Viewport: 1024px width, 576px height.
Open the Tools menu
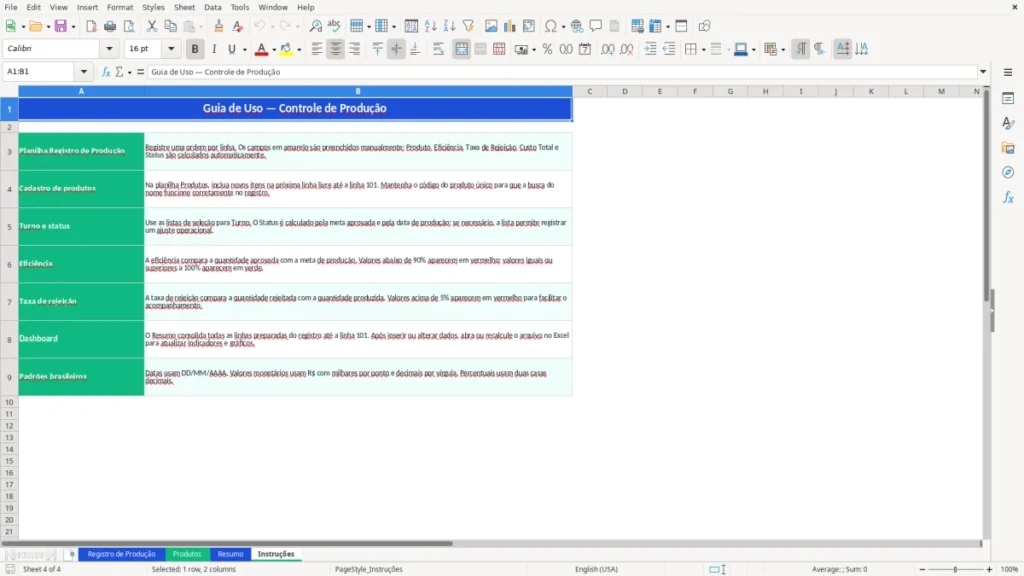(x=240, y=7)
